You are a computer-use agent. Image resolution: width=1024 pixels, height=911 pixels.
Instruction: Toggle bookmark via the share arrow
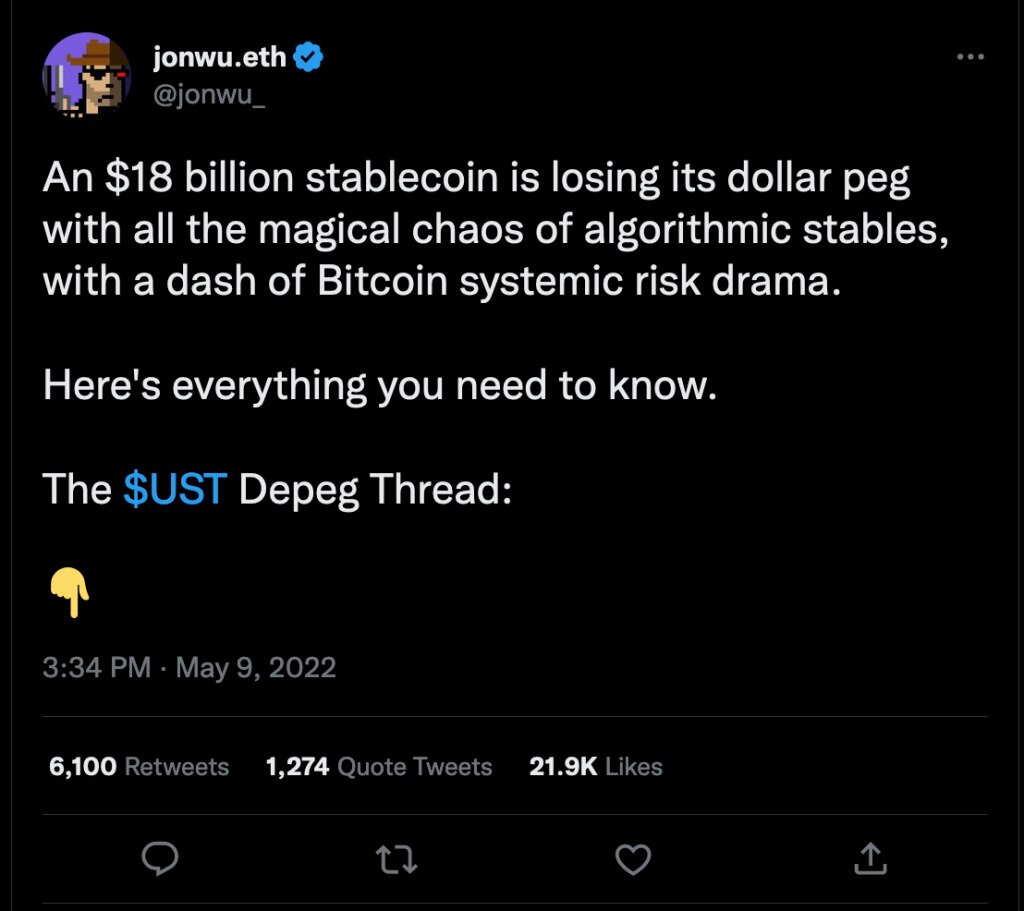pyautogui.click(x=870, y=858)
